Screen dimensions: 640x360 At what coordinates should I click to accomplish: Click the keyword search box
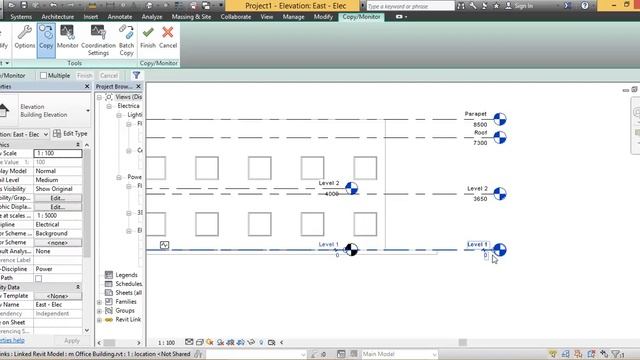point(410,6)
